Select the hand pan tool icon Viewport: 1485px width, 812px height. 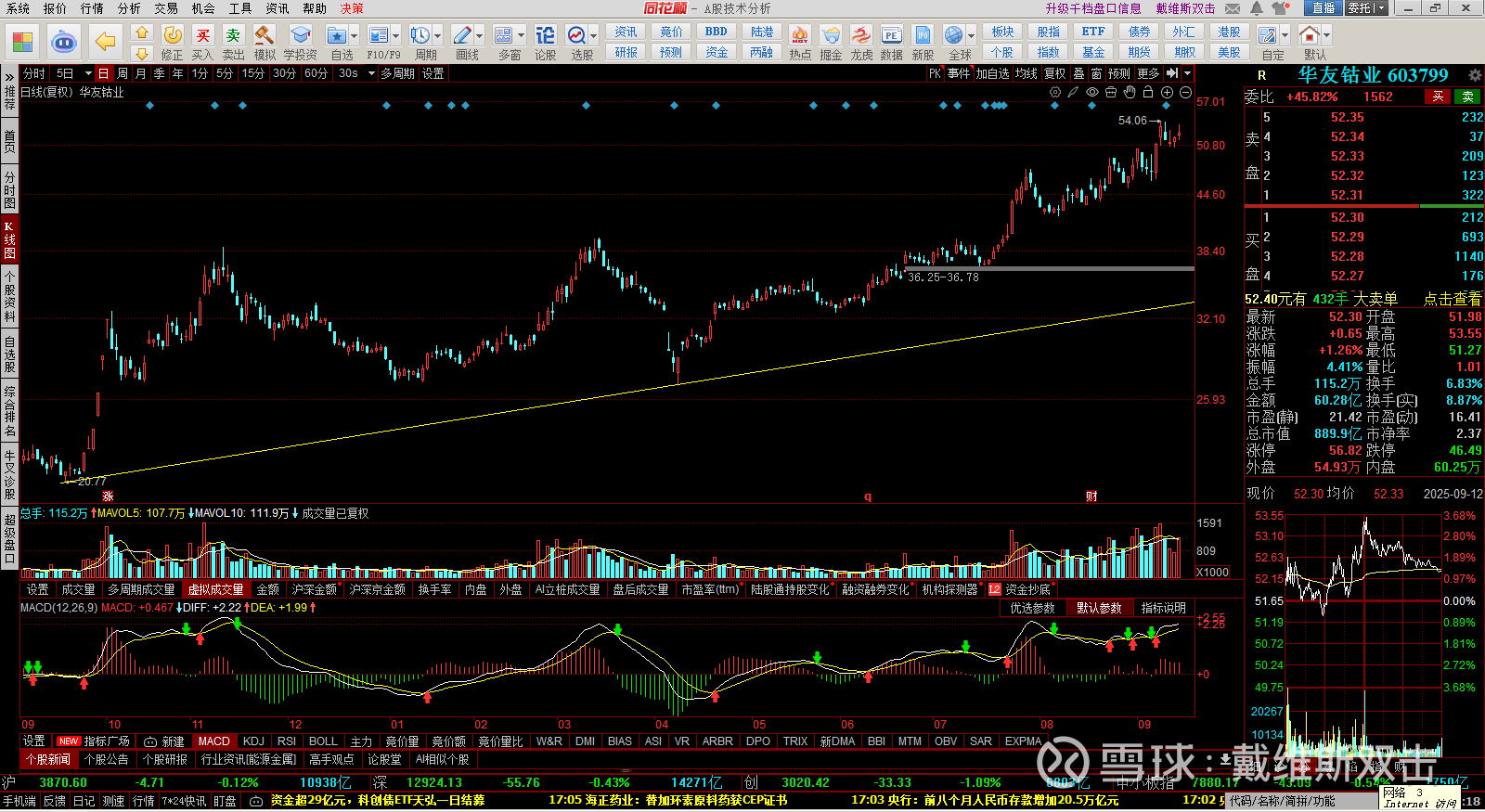tap(1130, 92)
